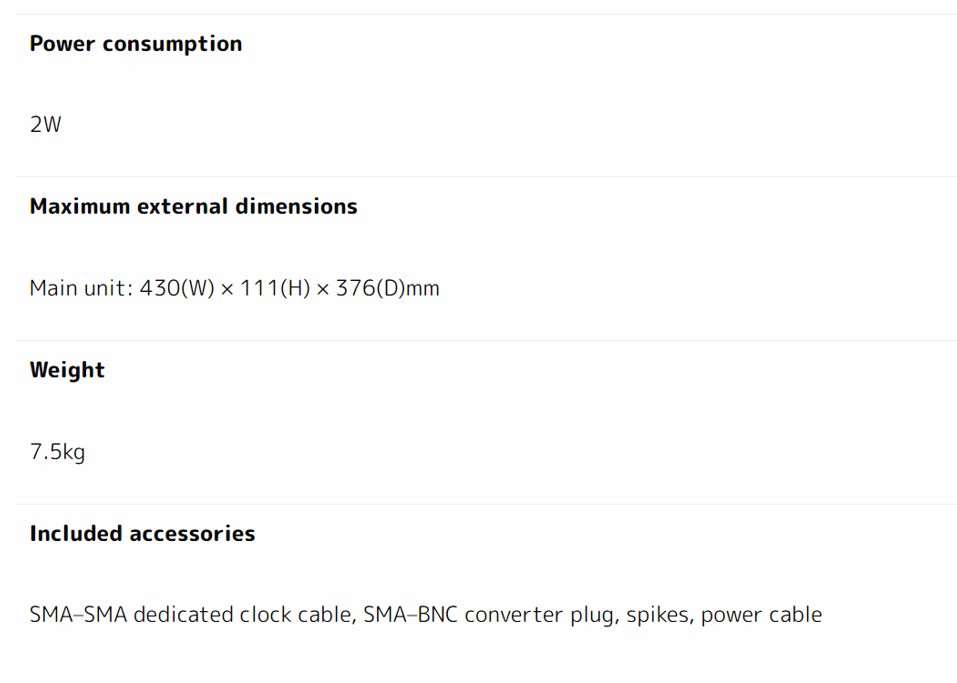Click the word "dimensions" in heading
This screenshot has height=683, width=957.
tap(296, 207)
